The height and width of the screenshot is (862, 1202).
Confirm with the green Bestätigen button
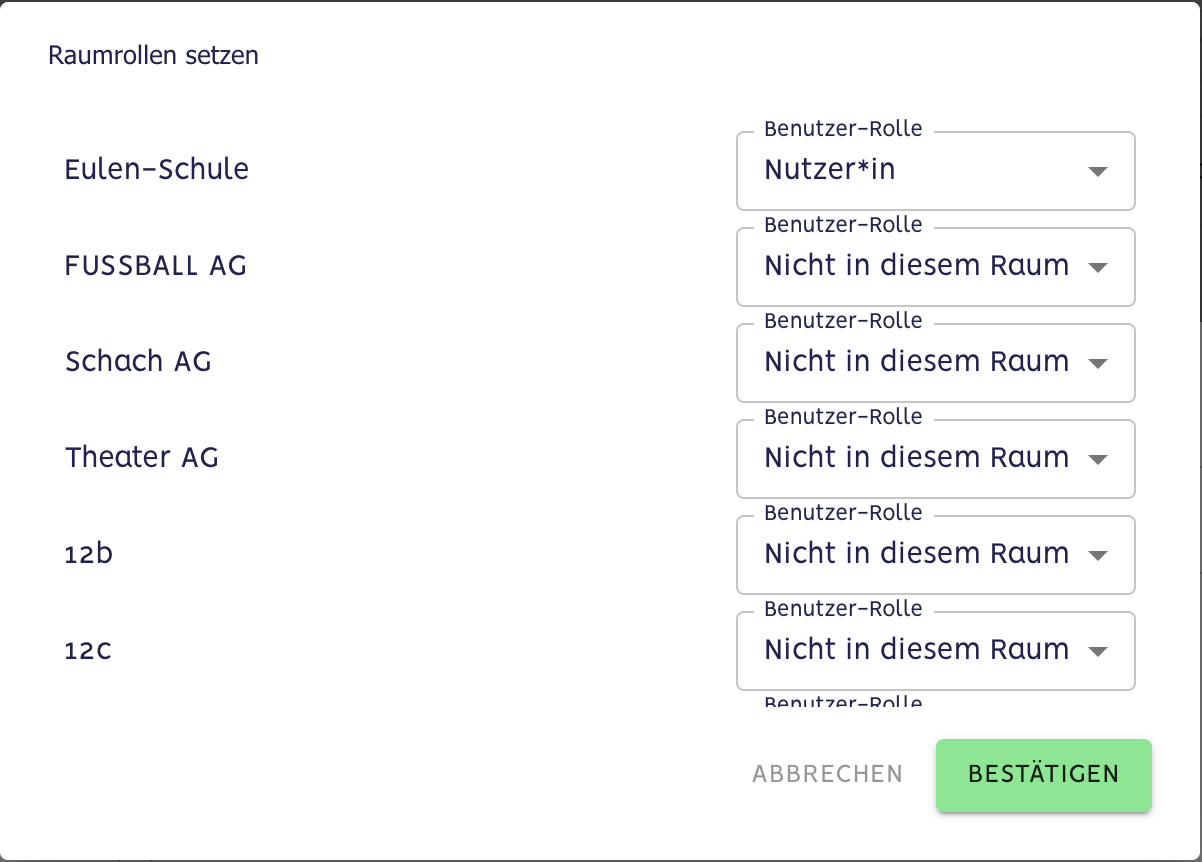[1043, 774]
